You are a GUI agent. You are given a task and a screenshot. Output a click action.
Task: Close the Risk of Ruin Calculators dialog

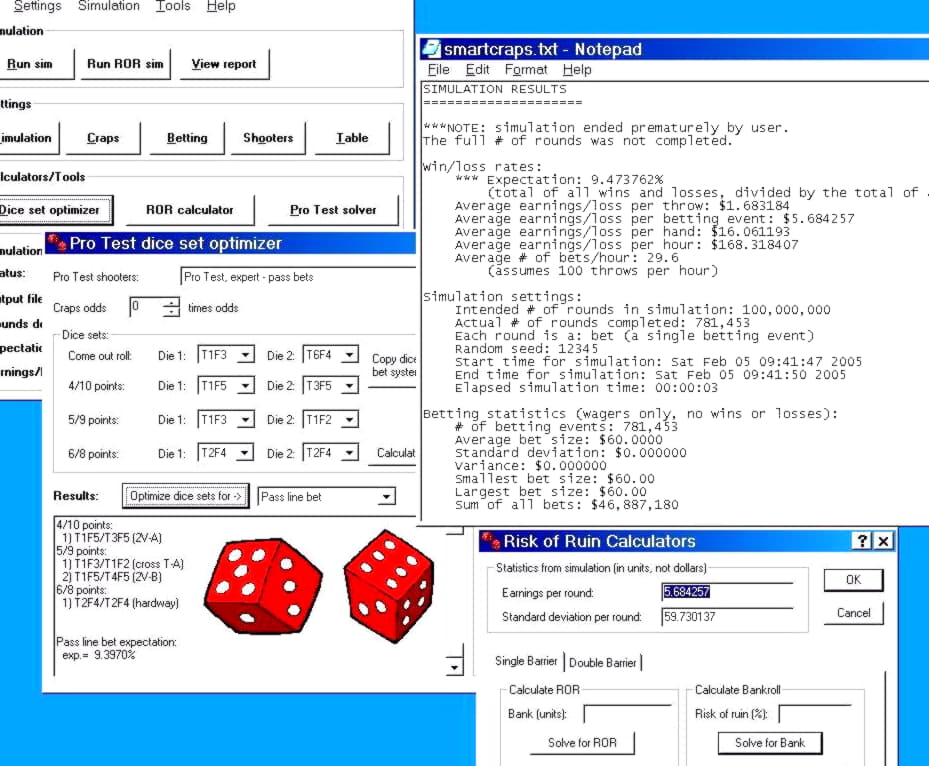click(x=883, y=540)
